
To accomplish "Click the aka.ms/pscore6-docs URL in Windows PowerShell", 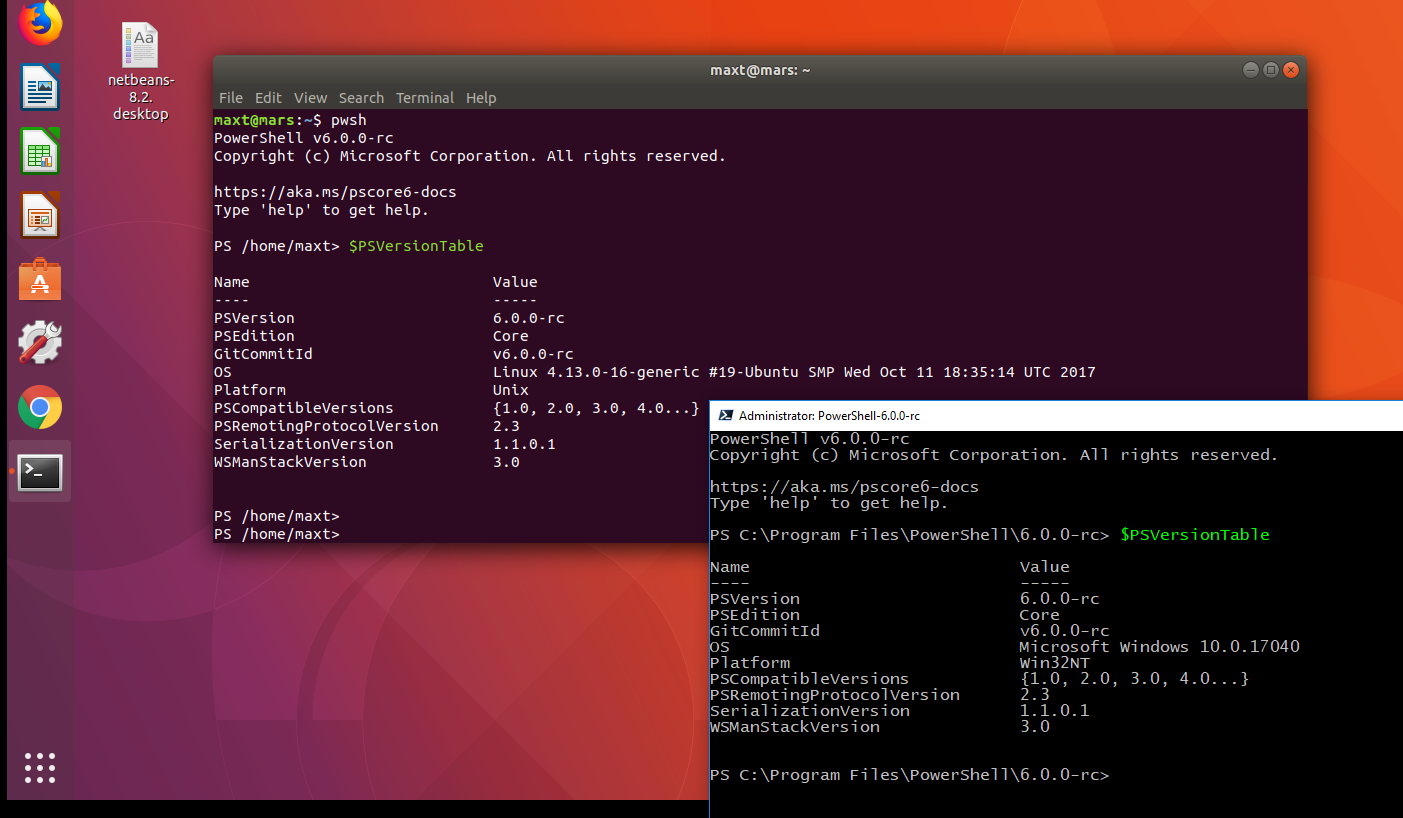I will click(x=844, y=487).
